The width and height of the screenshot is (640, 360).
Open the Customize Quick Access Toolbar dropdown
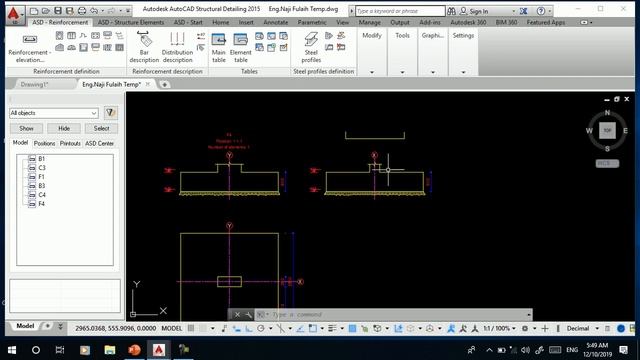tap(128, 11)
